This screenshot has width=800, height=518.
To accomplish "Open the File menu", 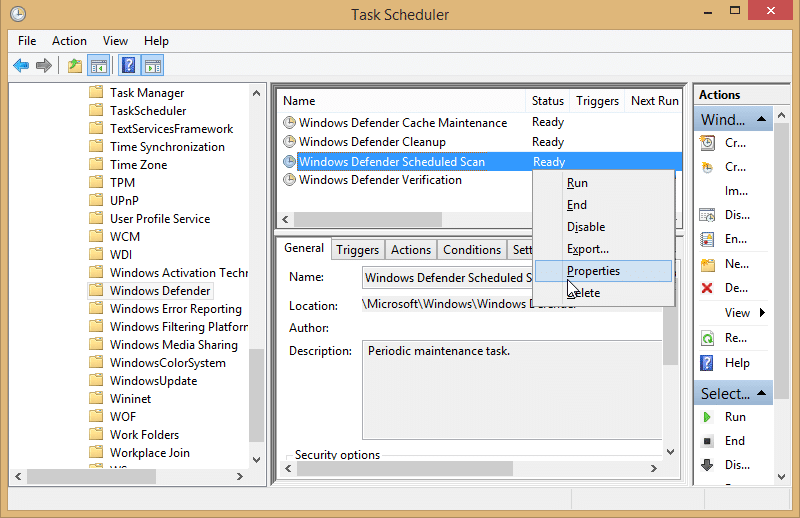I will pos(27,41).
